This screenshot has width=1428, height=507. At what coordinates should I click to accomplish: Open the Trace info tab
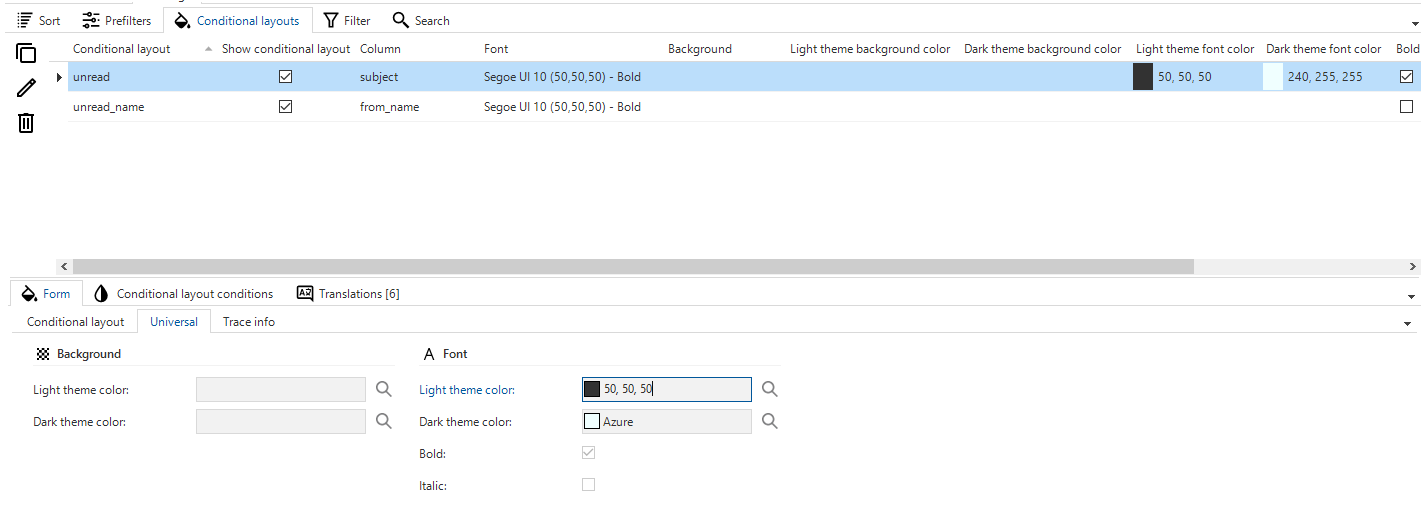coord(248,322)
